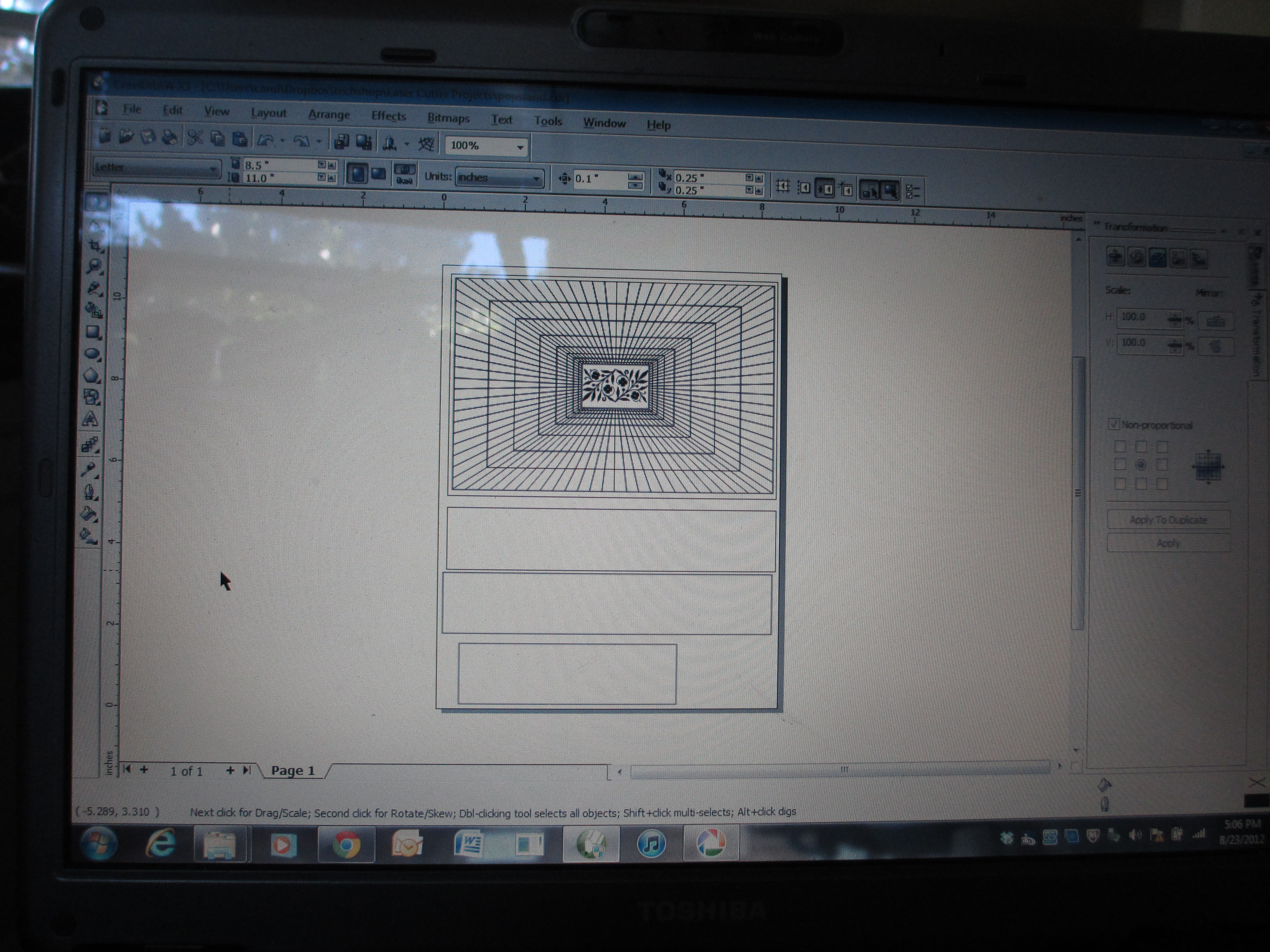Click the Redo arrow icon
The width and height of the screenshot is (1270, 952).
click(x=301, y=141)
